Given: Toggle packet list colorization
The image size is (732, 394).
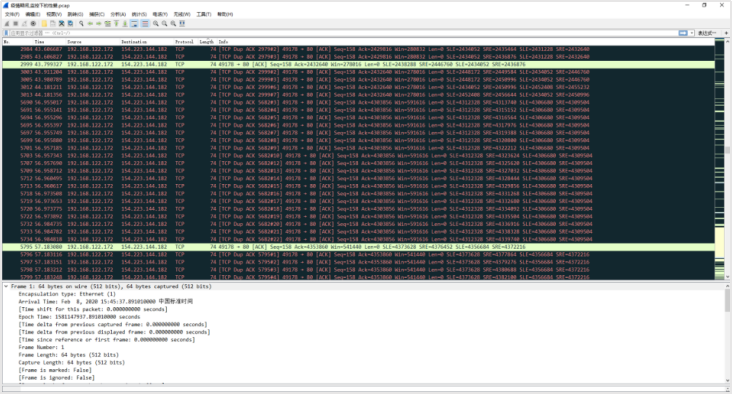Looking at the screenshot, I should (x=145, y=23).
